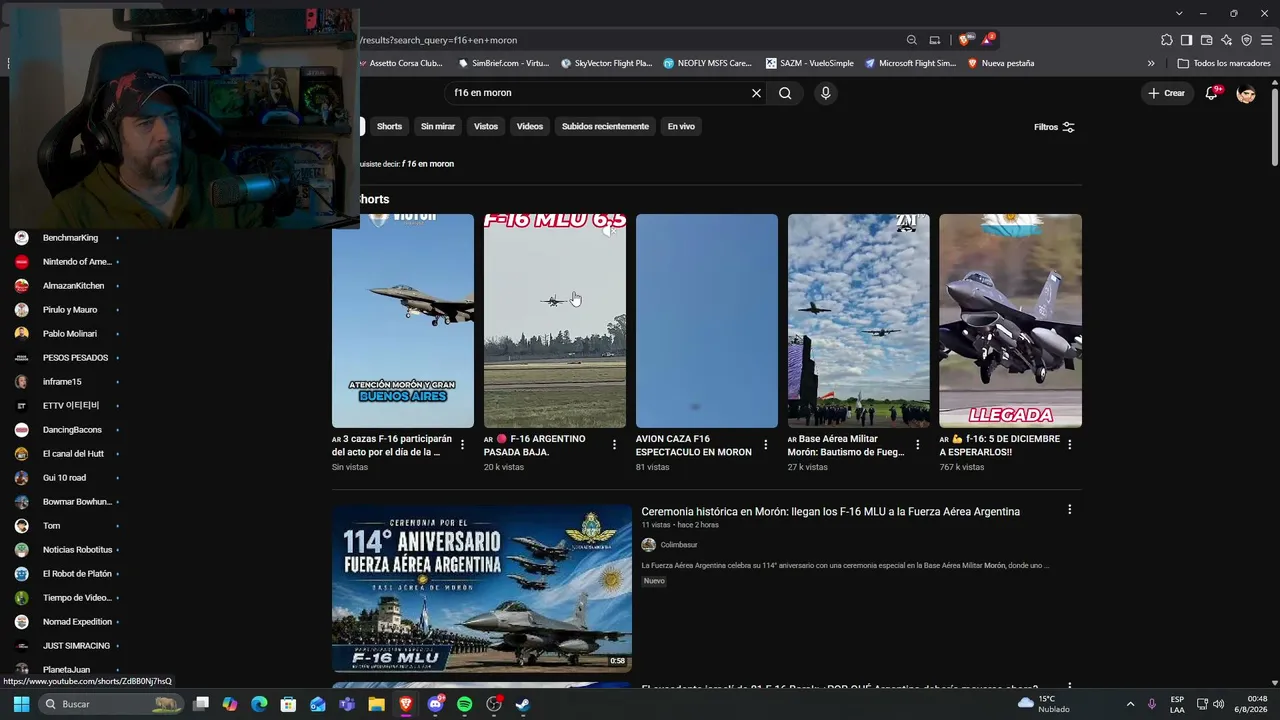The width and height of the screenshot is (1280, 720).
Task: Open the NEOFLY MSFS Career bookmark
Action: [707, 63]
